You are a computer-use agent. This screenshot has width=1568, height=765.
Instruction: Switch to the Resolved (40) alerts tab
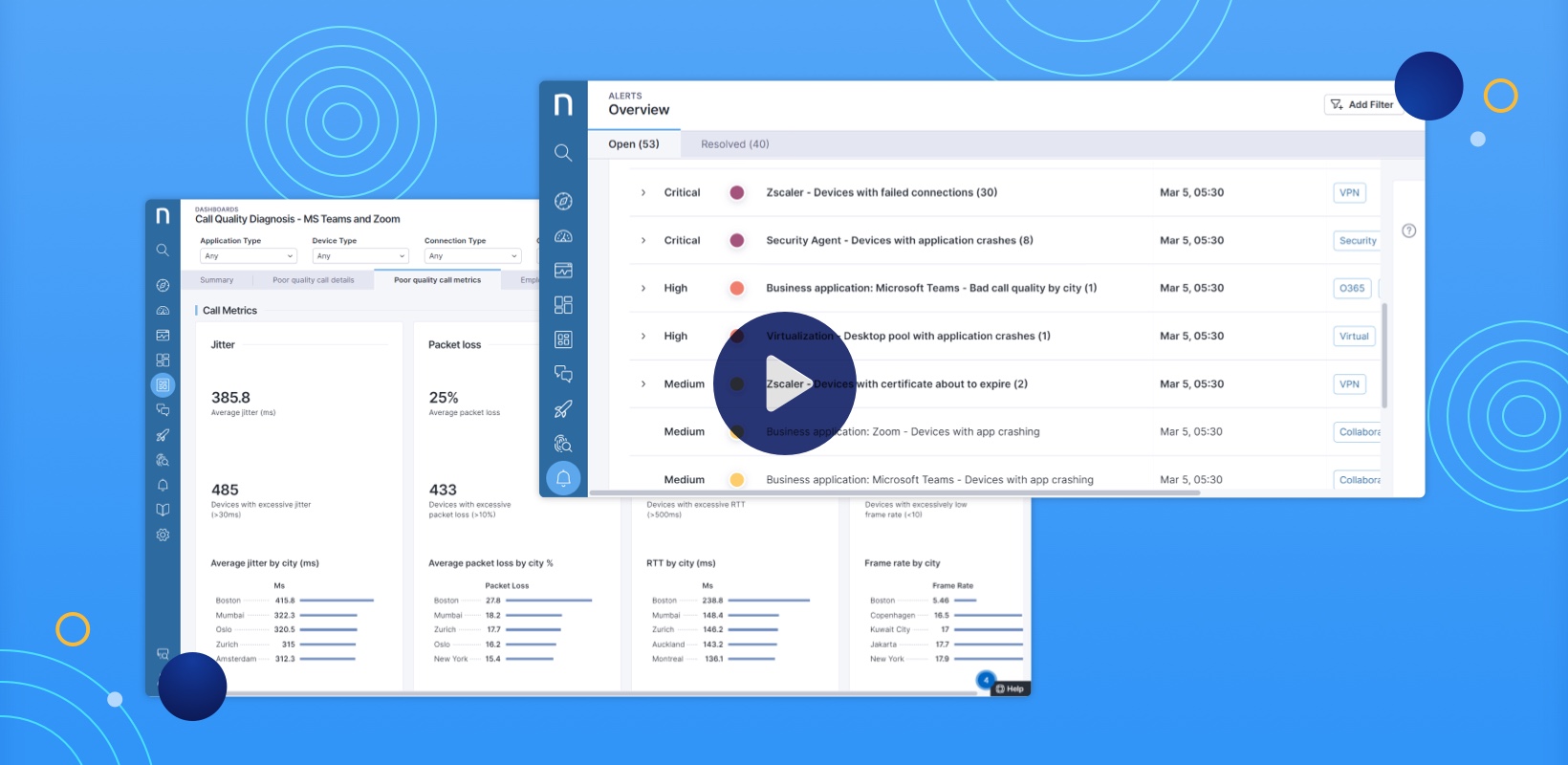point(734,144)
